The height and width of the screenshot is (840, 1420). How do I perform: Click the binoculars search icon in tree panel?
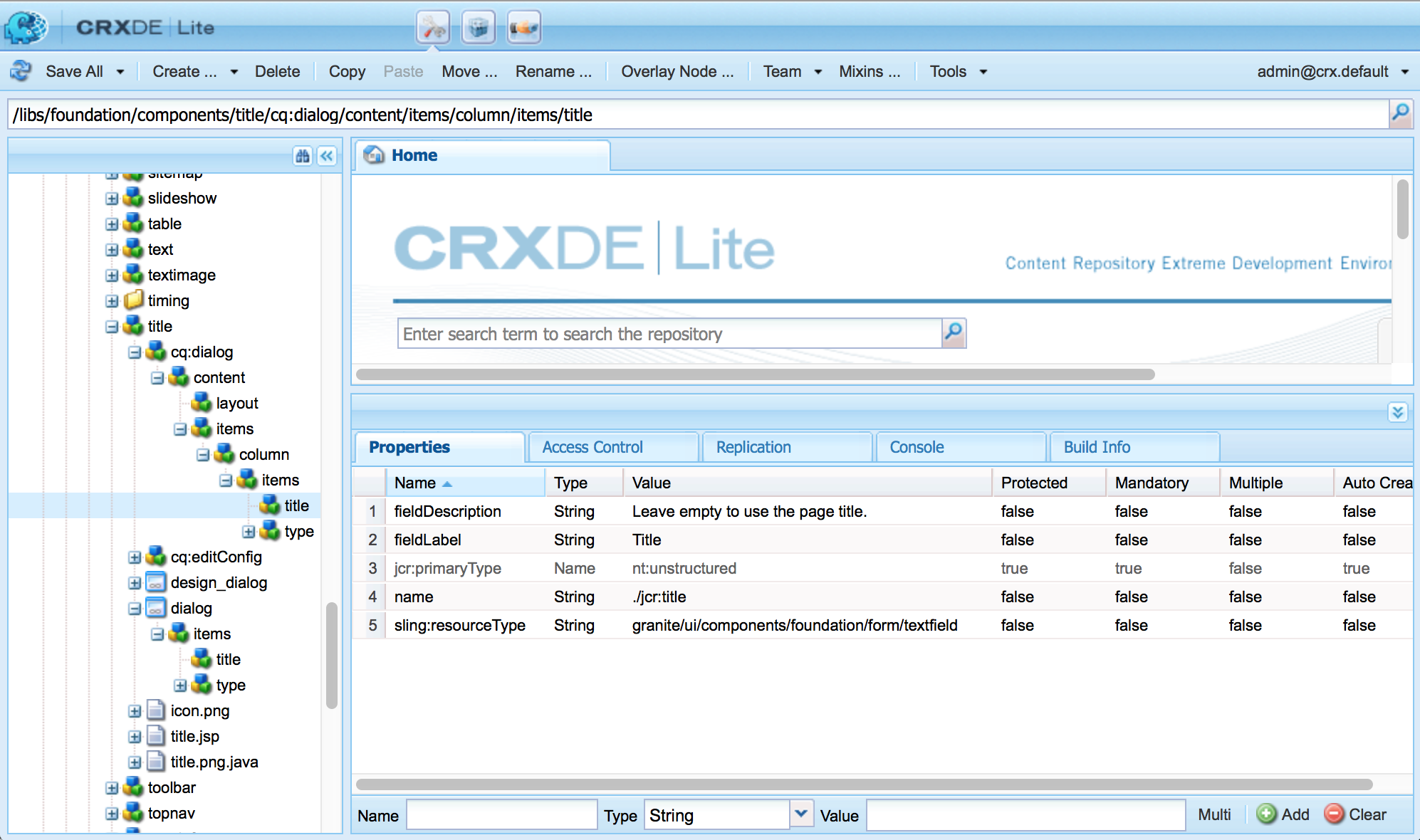(303, 156)
